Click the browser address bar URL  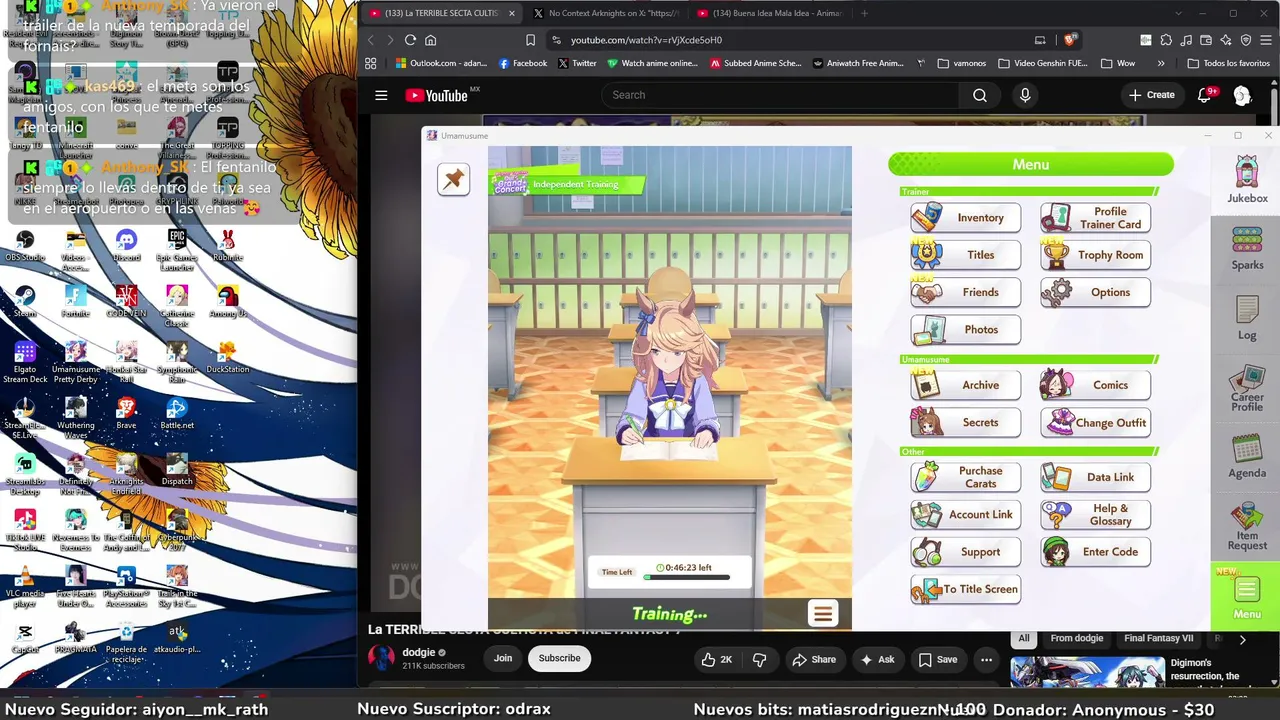[646, 40]
